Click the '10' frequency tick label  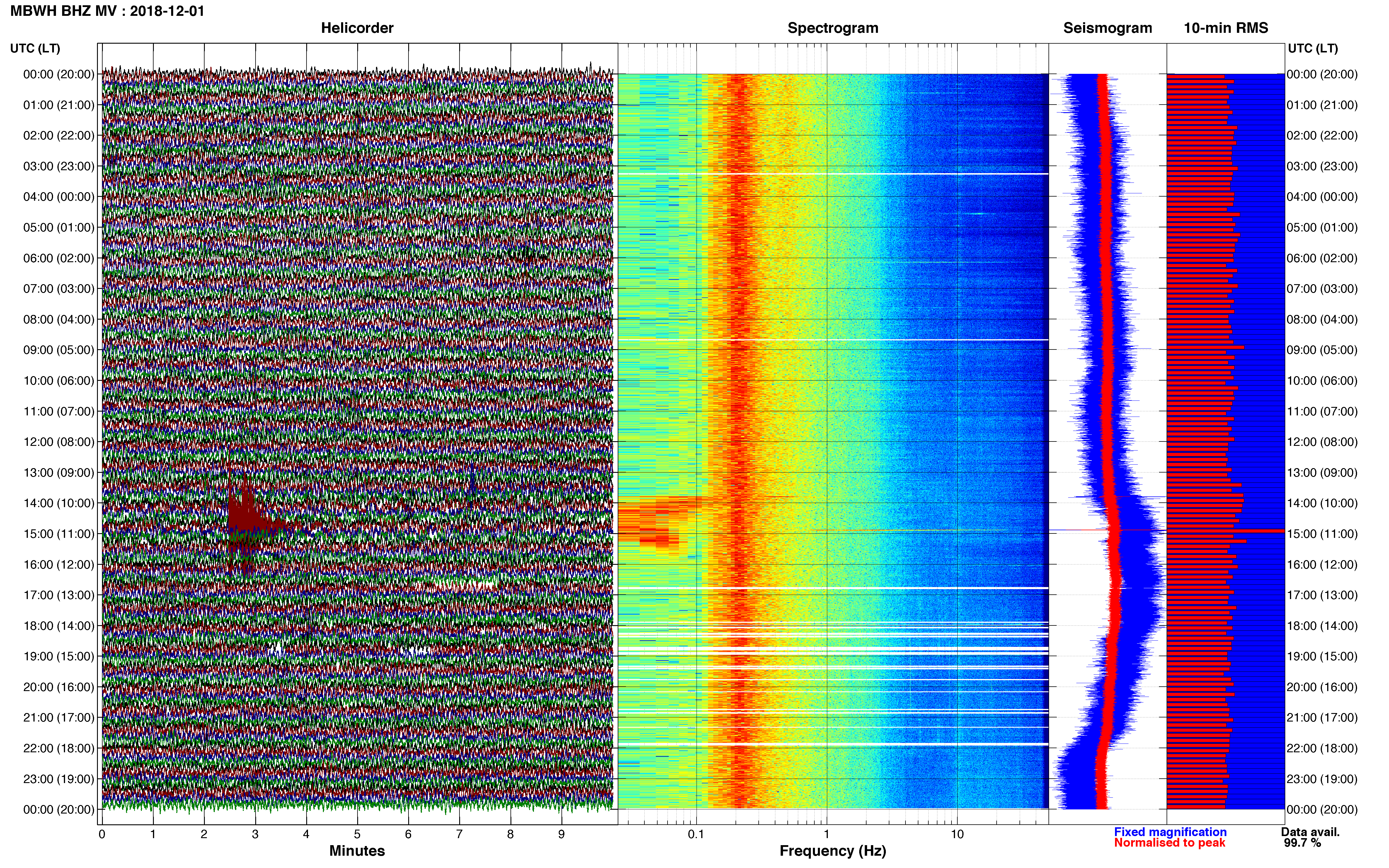click(x=957, y=835)
